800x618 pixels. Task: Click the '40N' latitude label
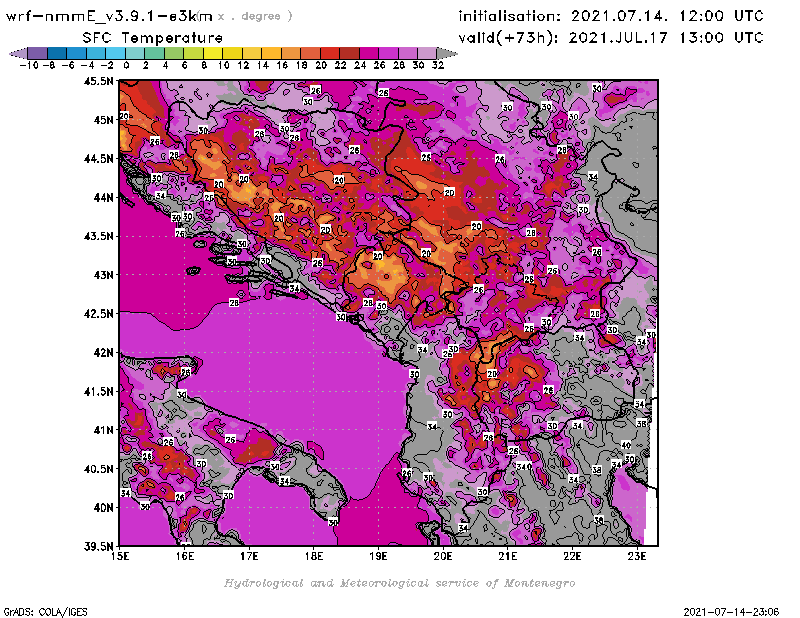click(104, 507)
